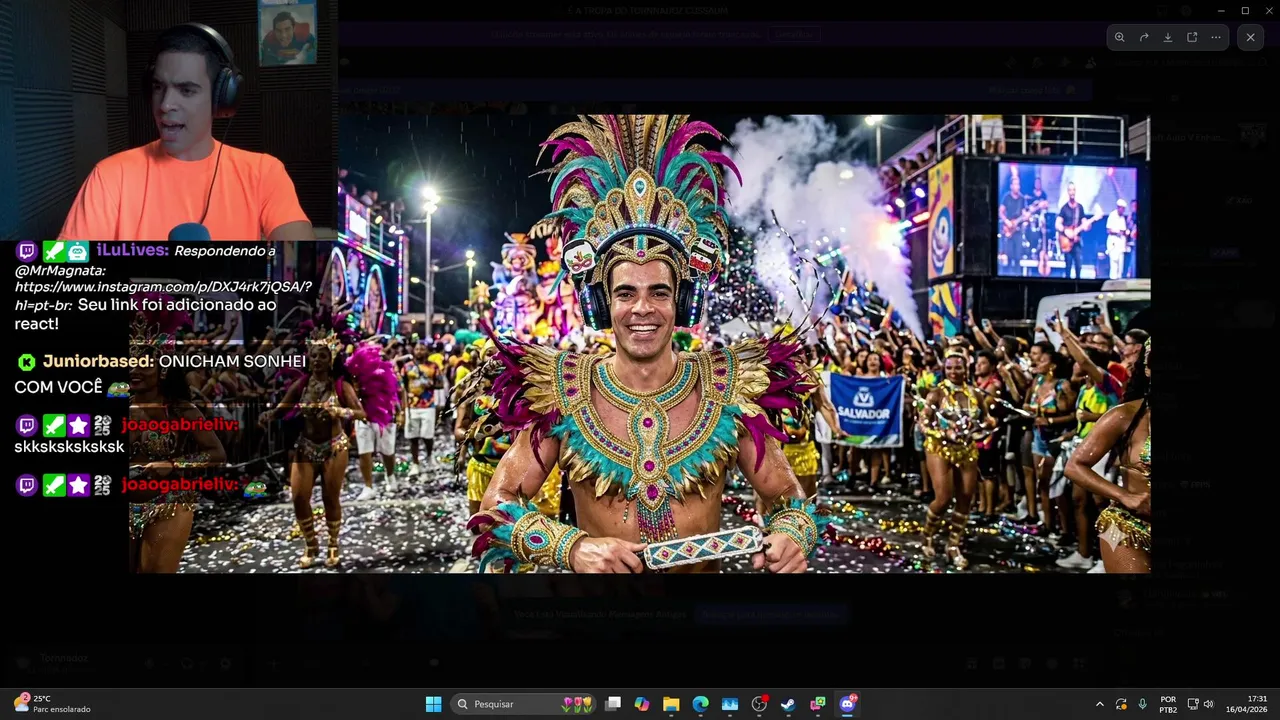
Task: Open the Windows Start menu
Action: coord(433,704)
